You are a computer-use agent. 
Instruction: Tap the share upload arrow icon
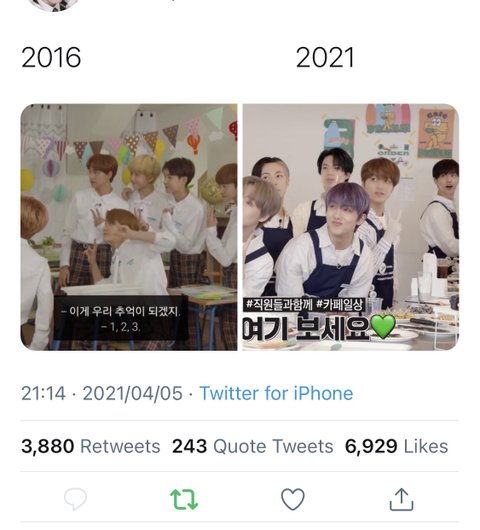pyautogui.click(x=401, y=499)
